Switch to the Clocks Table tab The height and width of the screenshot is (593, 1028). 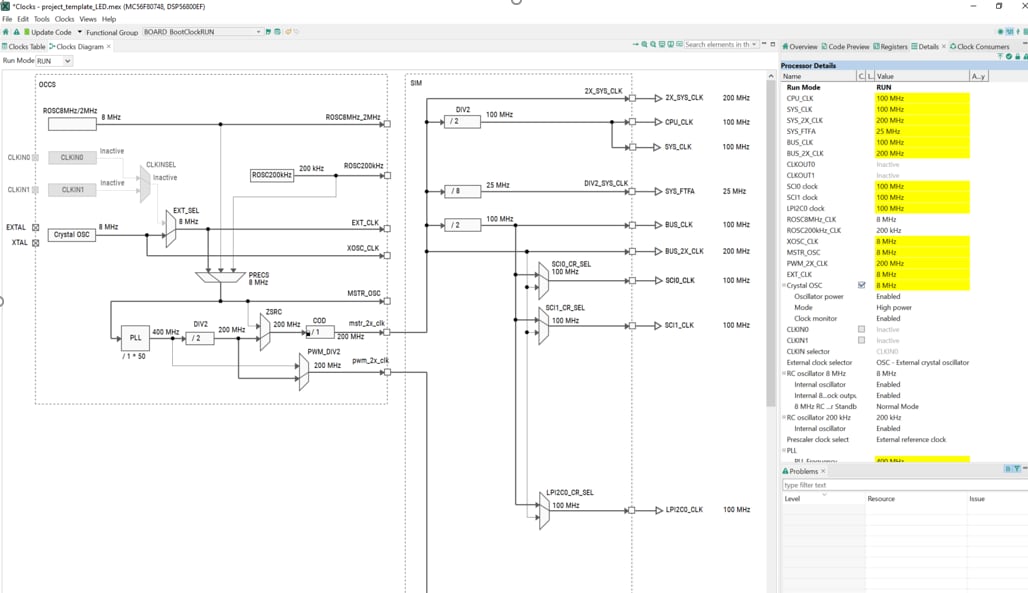pyautogui.click(x=23, y=45)
